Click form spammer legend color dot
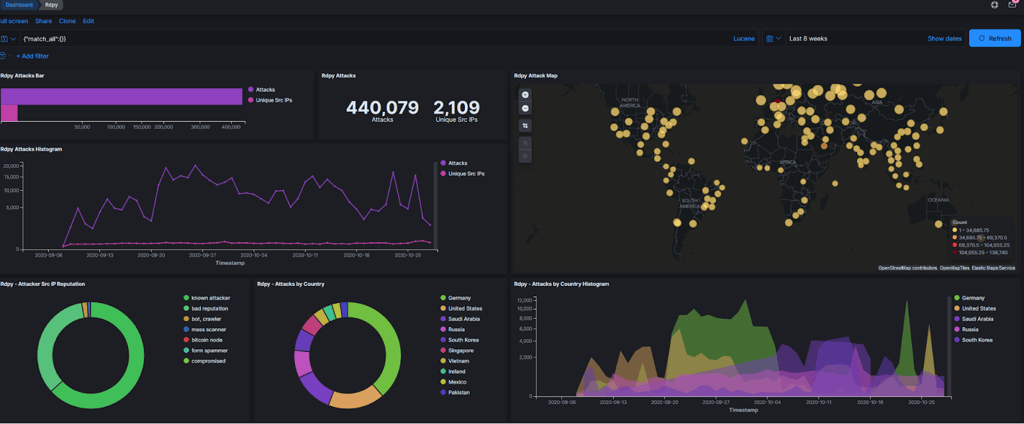 (186, 350)
